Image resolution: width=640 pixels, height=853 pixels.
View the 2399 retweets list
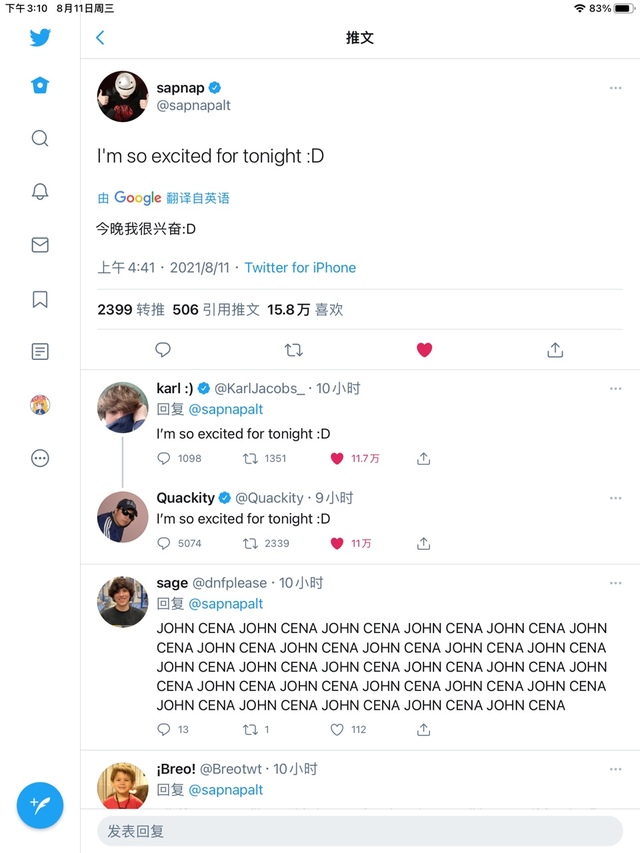pyautogui.click(x=131, y=310)
